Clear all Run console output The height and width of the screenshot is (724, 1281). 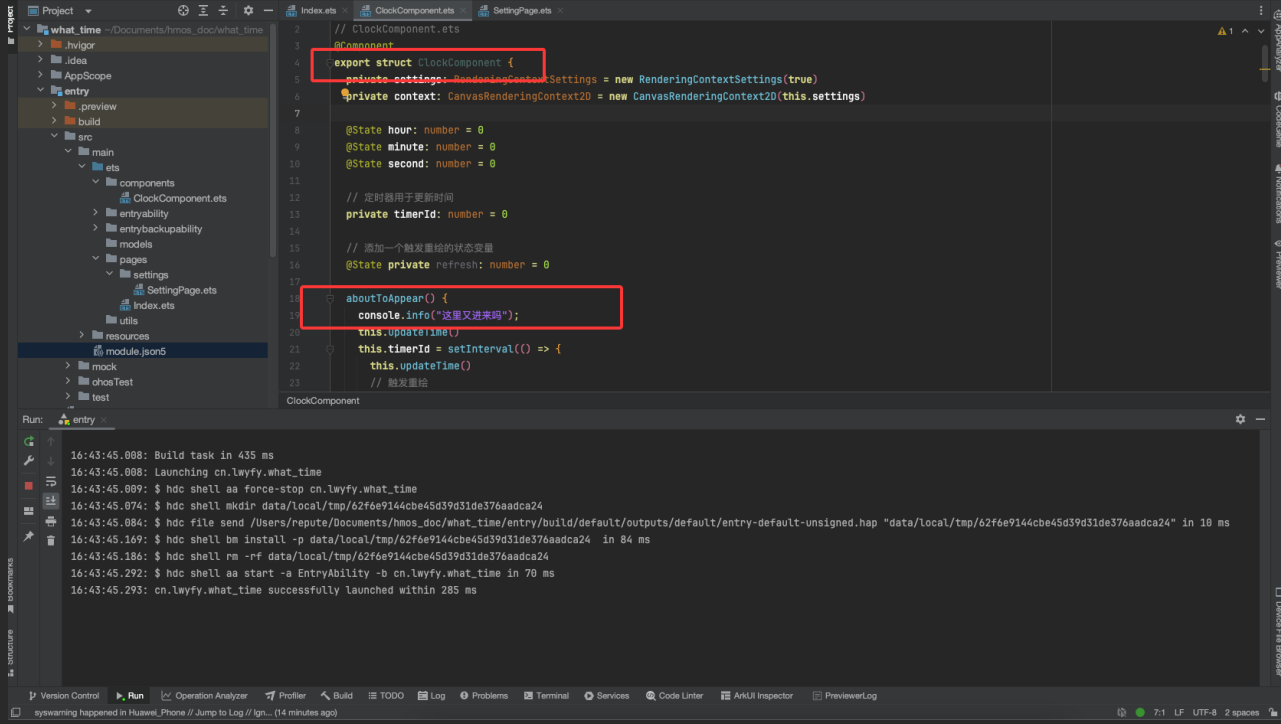51,540
